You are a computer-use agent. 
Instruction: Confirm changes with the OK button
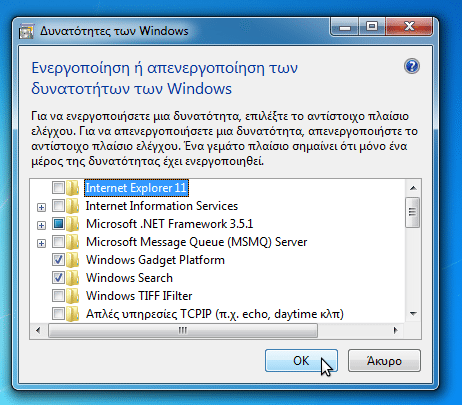tap(301, 361)
